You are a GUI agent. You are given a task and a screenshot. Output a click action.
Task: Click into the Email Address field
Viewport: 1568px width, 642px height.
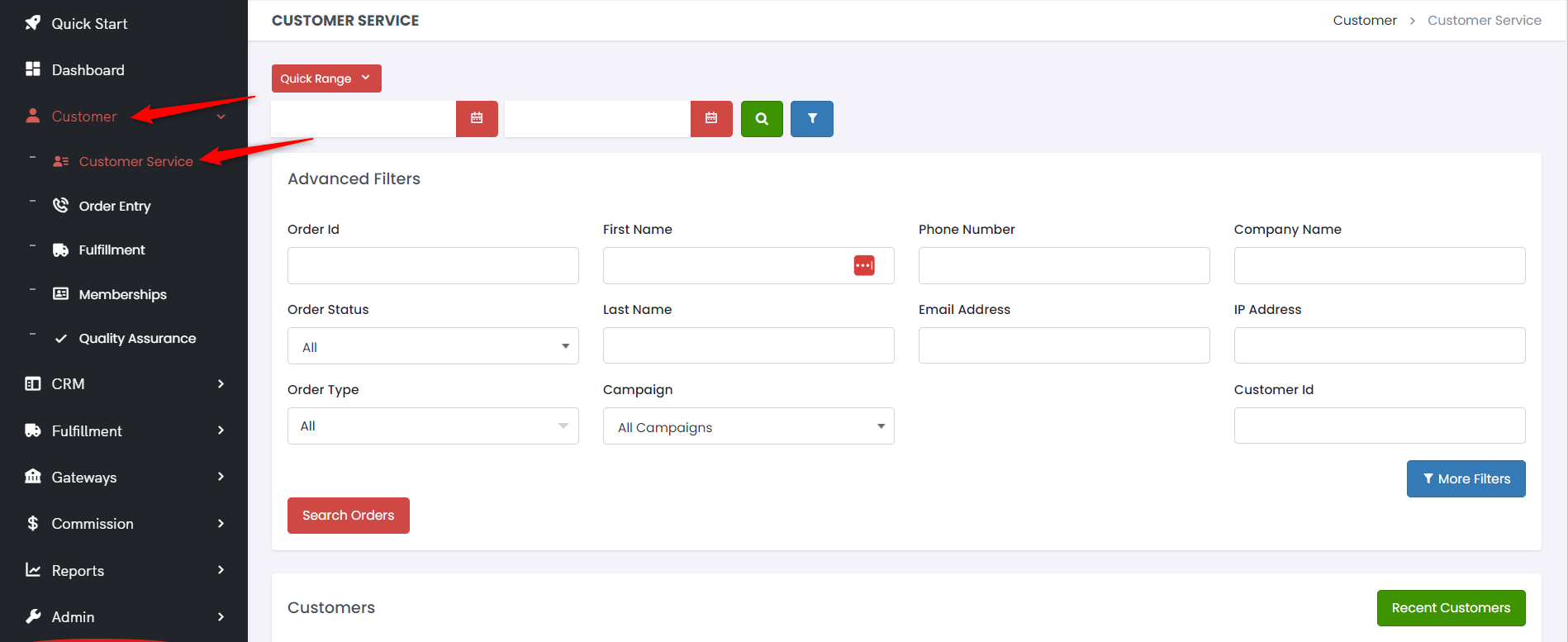click(1064, 345)
